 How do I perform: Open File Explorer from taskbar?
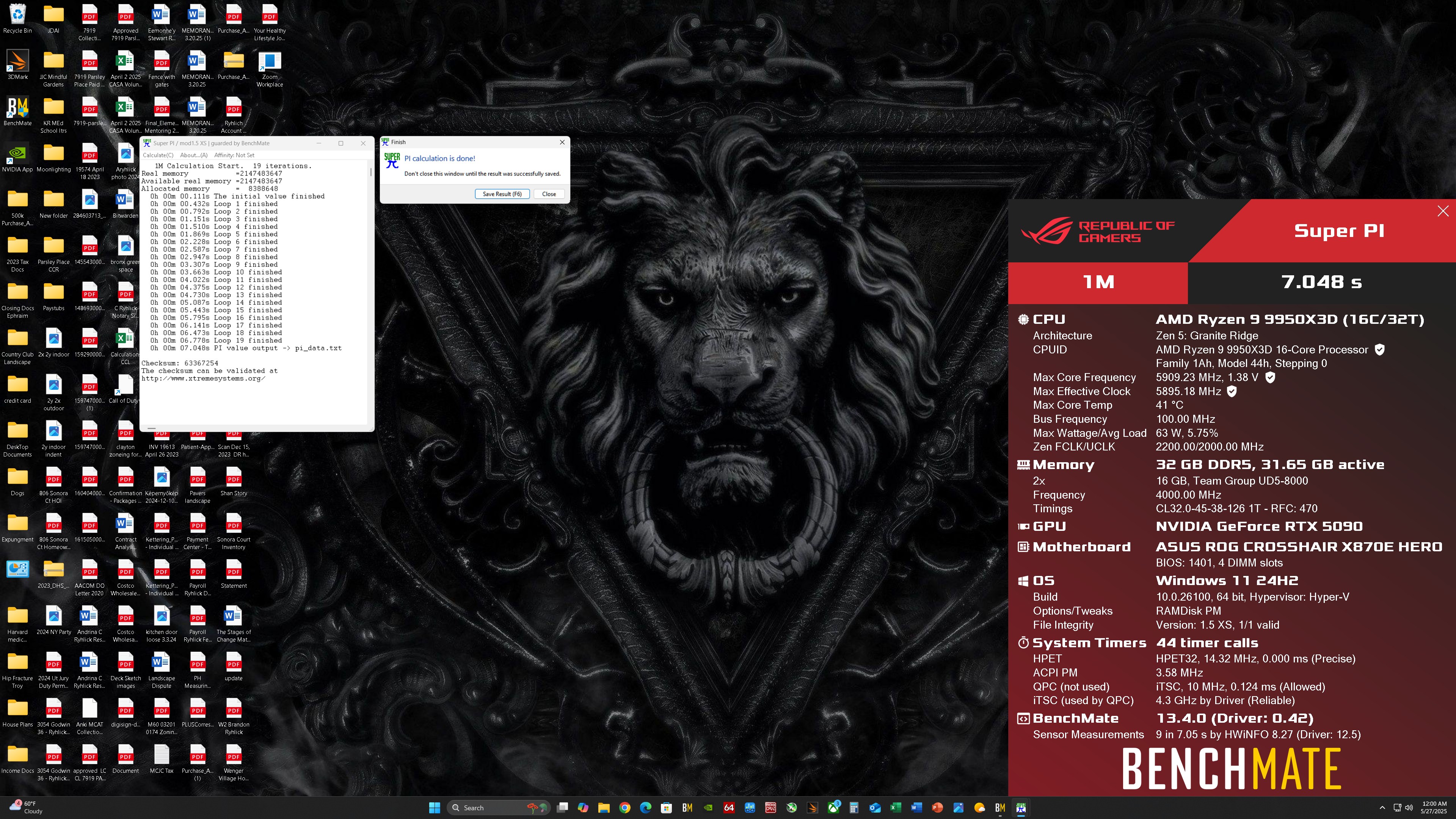(x=604, y=808)
